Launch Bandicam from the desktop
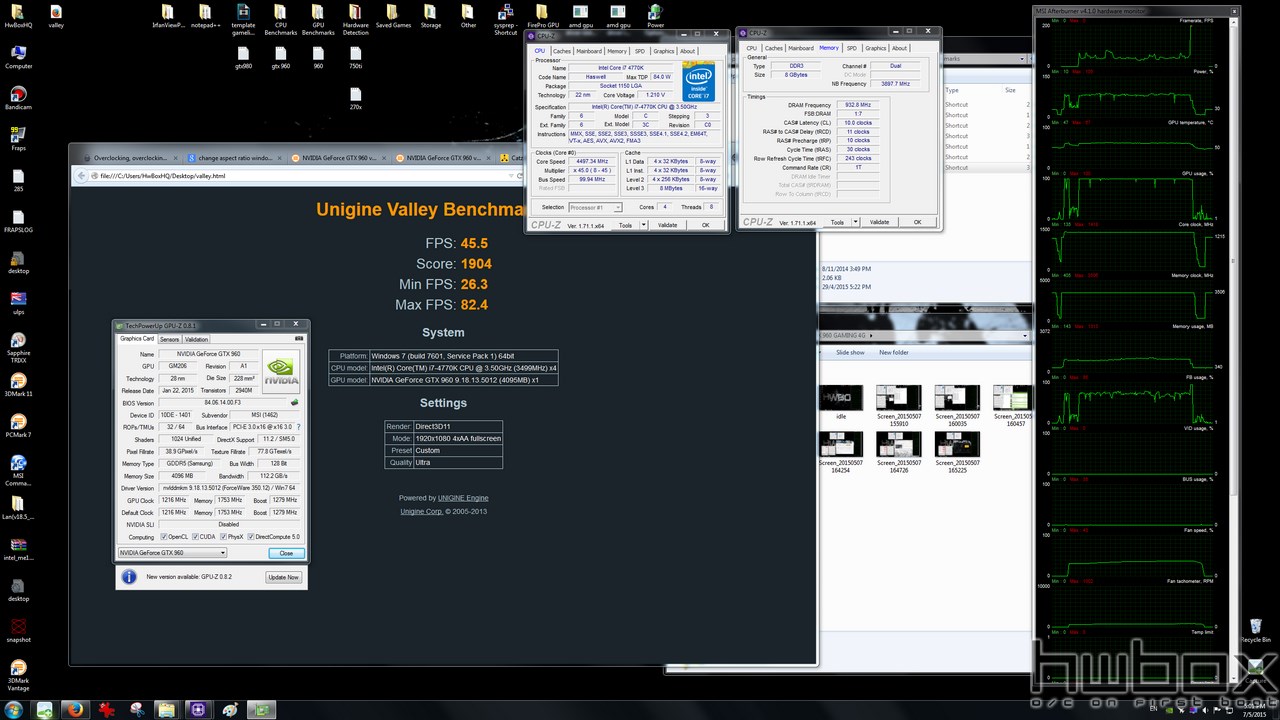 [18, 98]
